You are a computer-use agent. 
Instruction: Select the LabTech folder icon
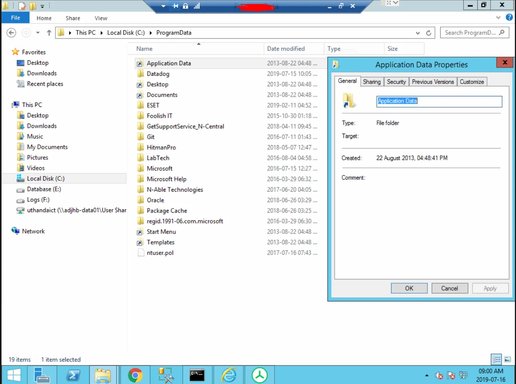(x=140, y=158)
